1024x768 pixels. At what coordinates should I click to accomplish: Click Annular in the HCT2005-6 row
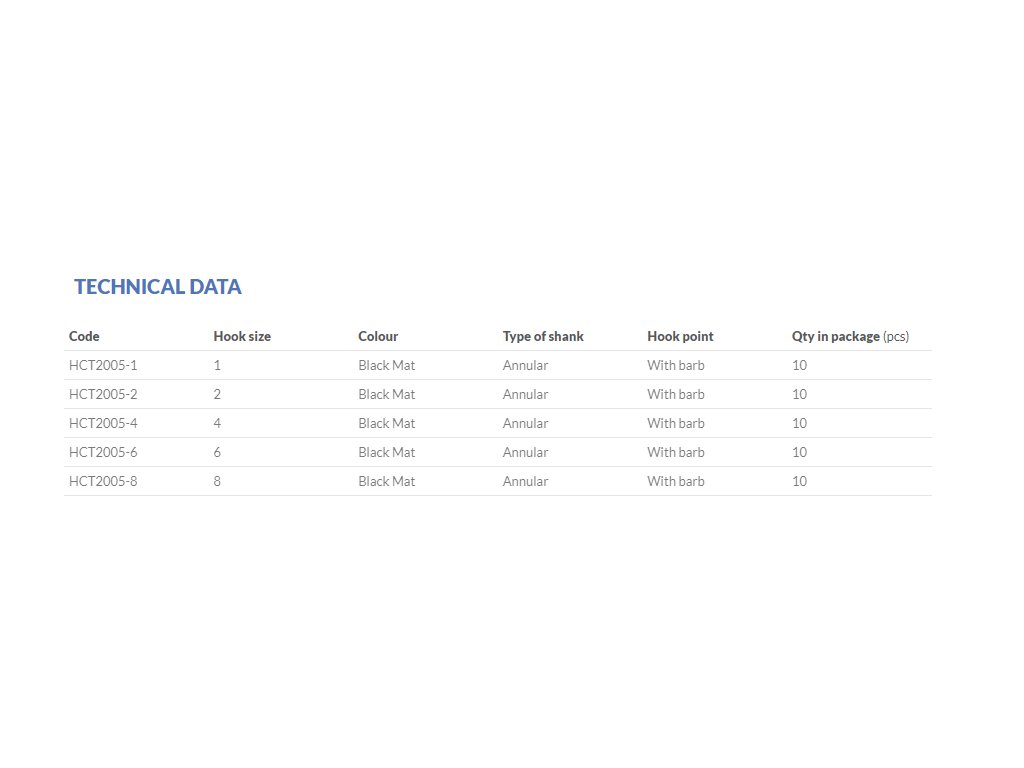pyautogui.click(x=526, y=452)
